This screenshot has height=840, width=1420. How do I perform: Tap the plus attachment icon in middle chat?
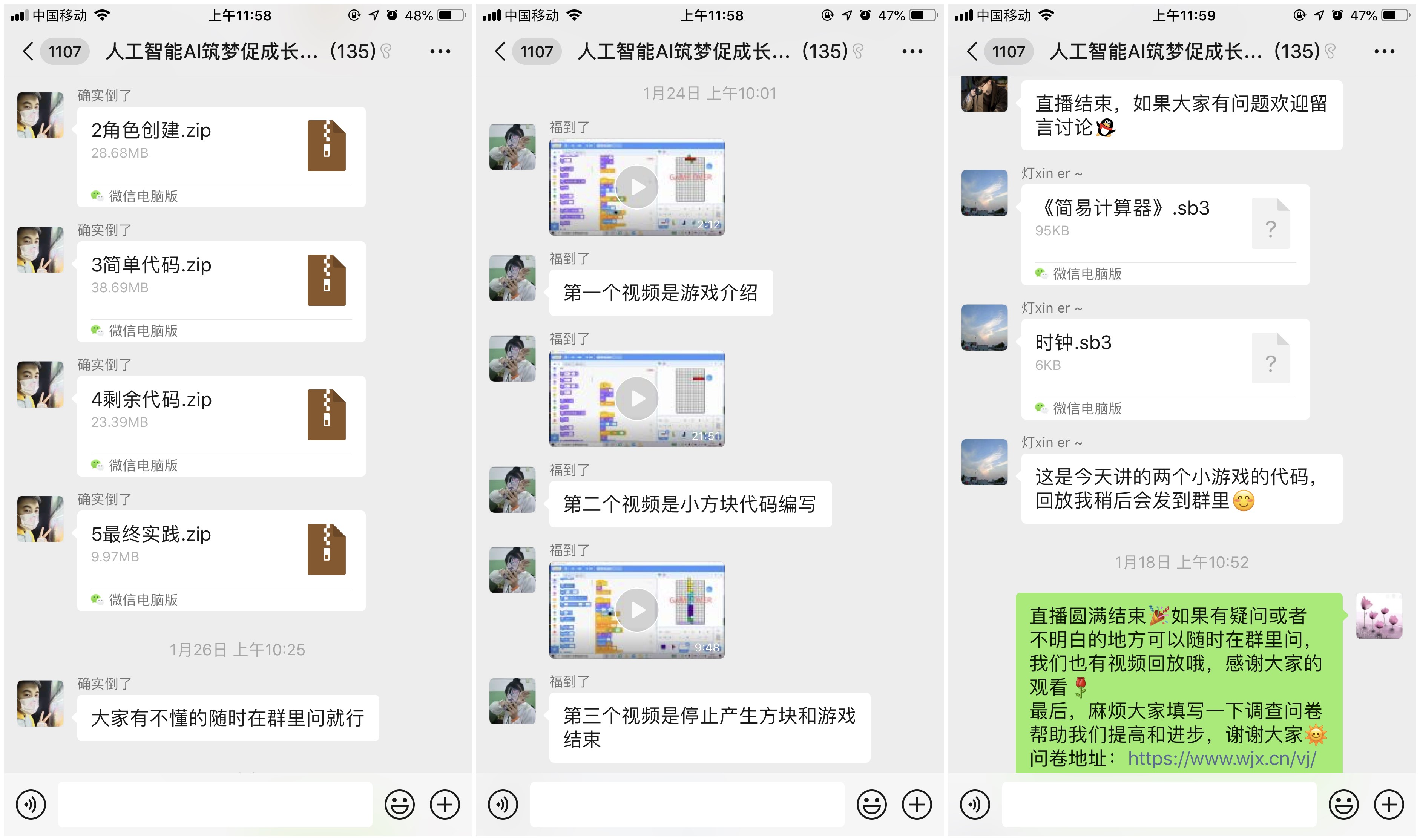917,804
